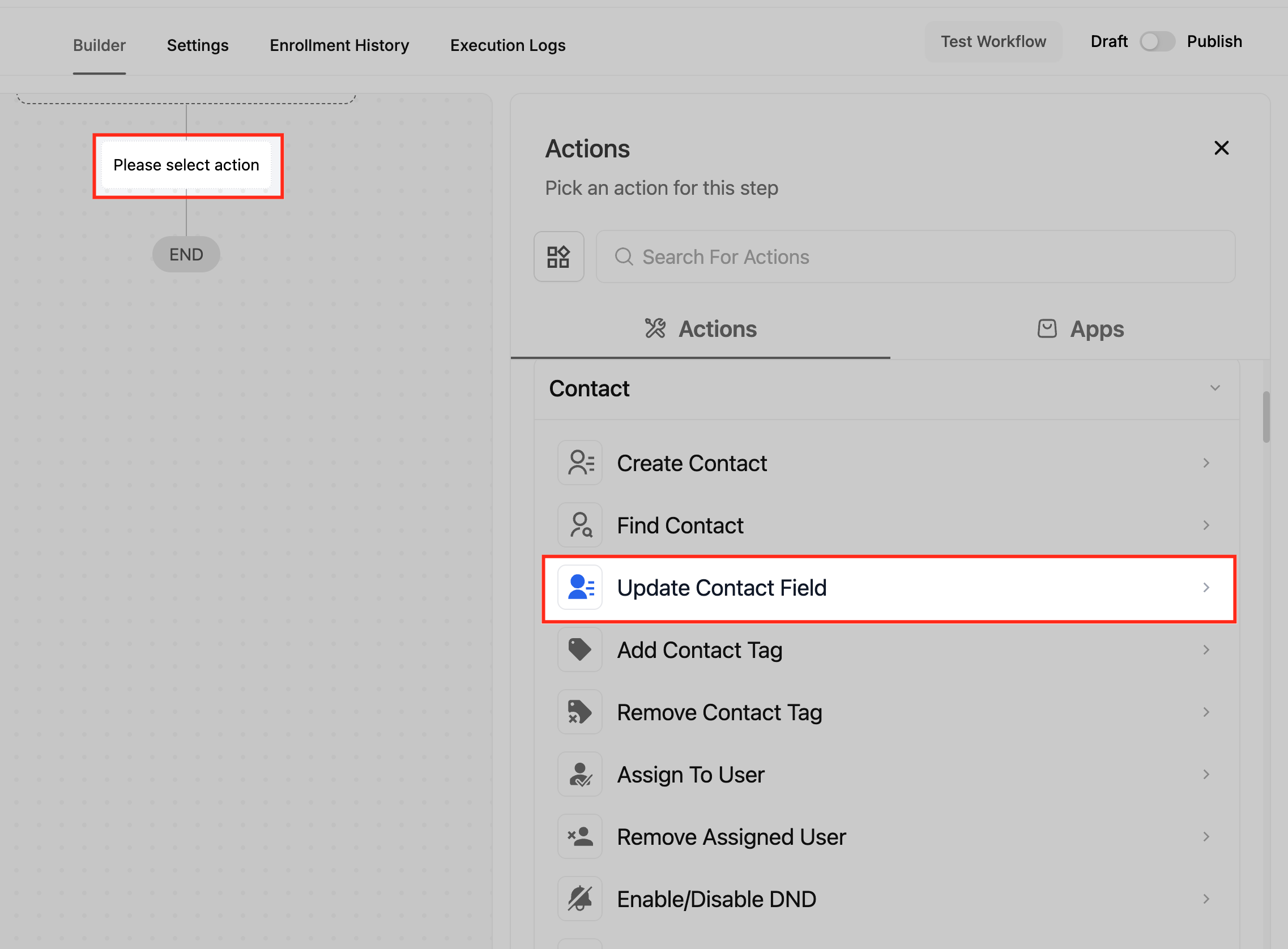Click the Remove Assigned User icon
Screen dimensions: 1288x949
click(x=579, y=836)
